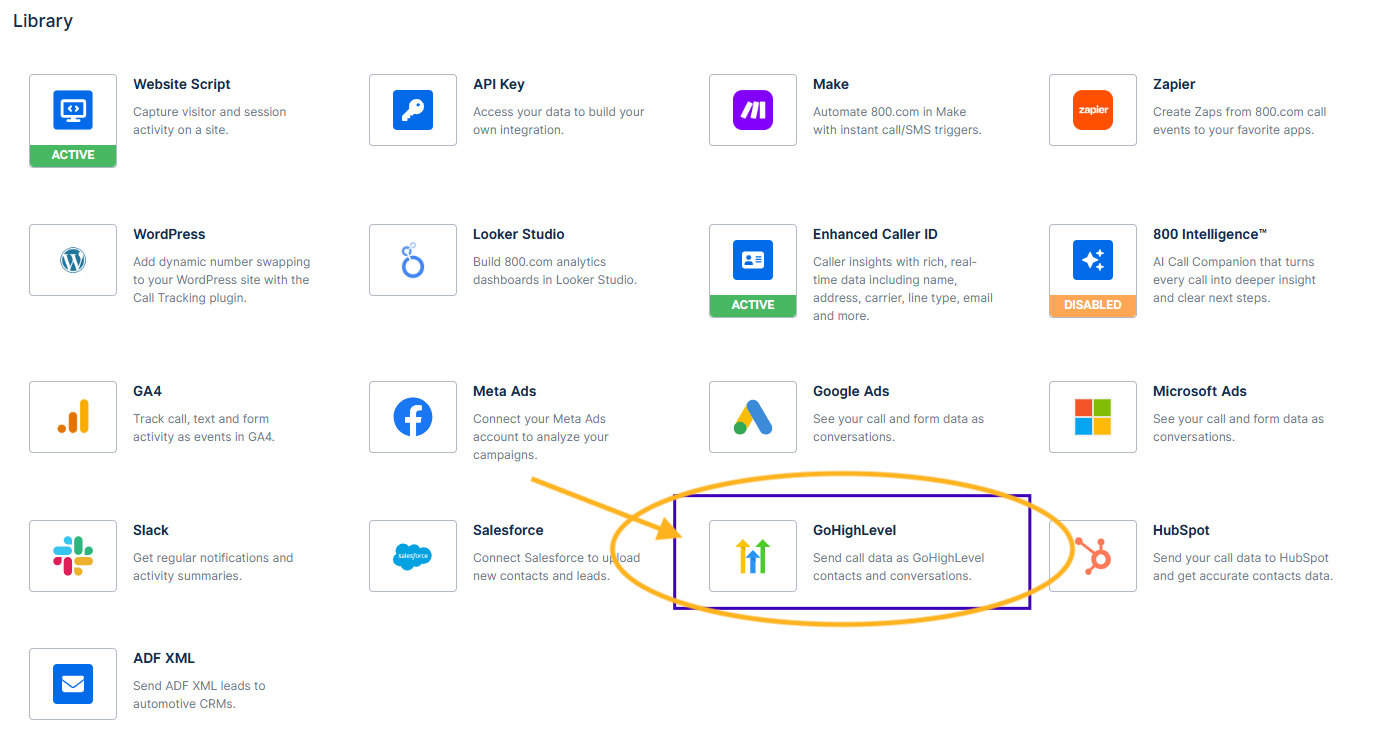Screen dimensions: 1377x744
Task: Open the Slack title link
Action: tap(151, 530)
